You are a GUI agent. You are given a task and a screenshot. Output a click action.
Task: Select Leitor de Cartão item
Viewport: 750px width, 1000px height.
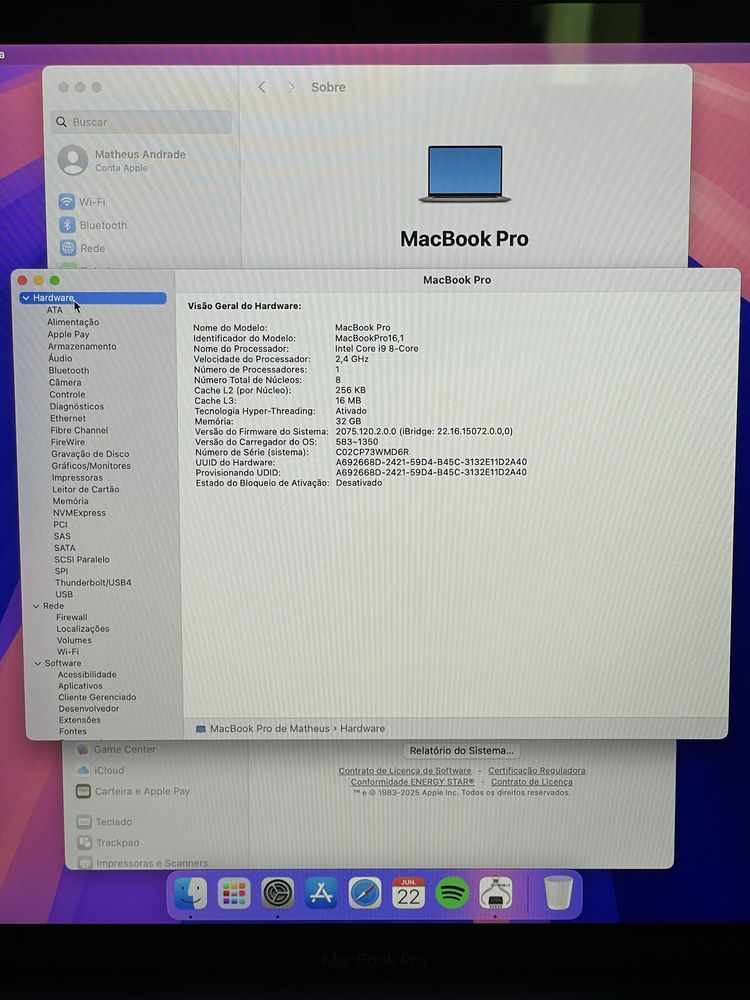pyautogui.click(x=85, y=489)
